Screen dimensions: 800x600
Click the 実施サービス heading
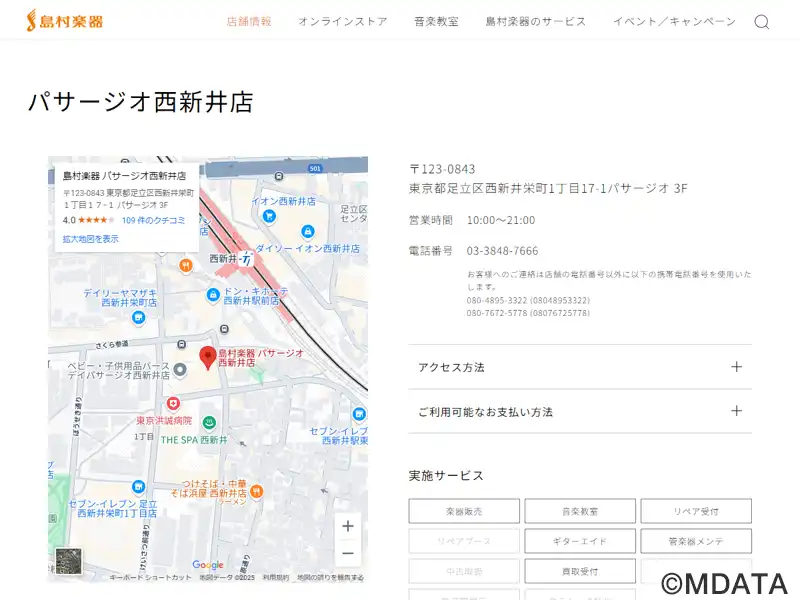(x=446, y=476)
